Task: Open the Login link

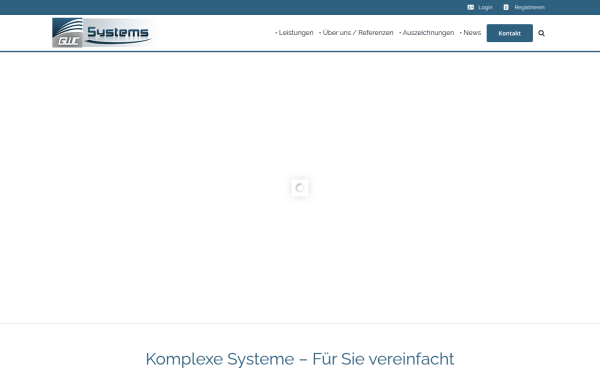Action: pyautogui.click(x=485, y=7)
